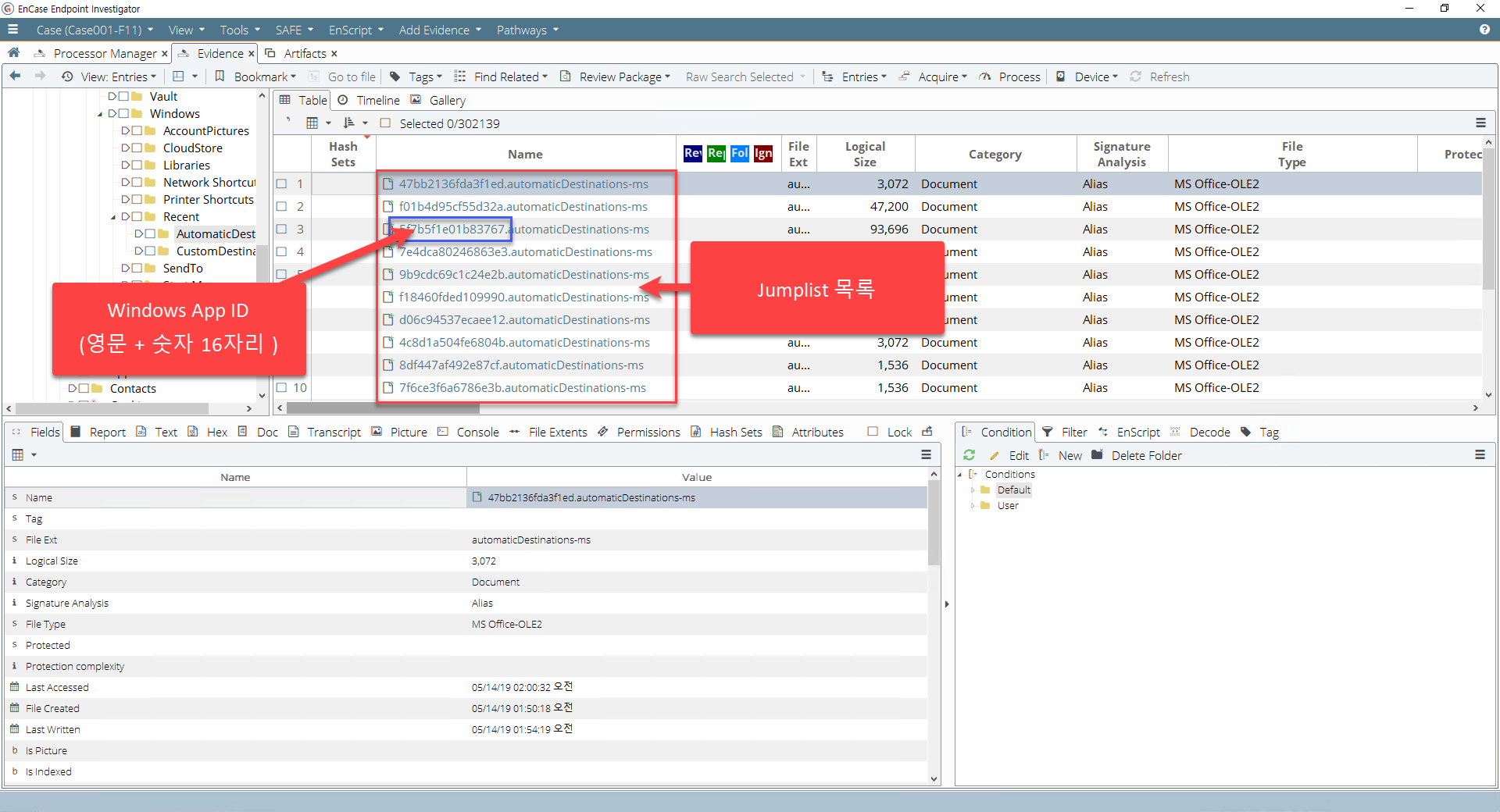Check the box for row 2
The width and height of the screenshot is (1500, 812).
(282, 207)
